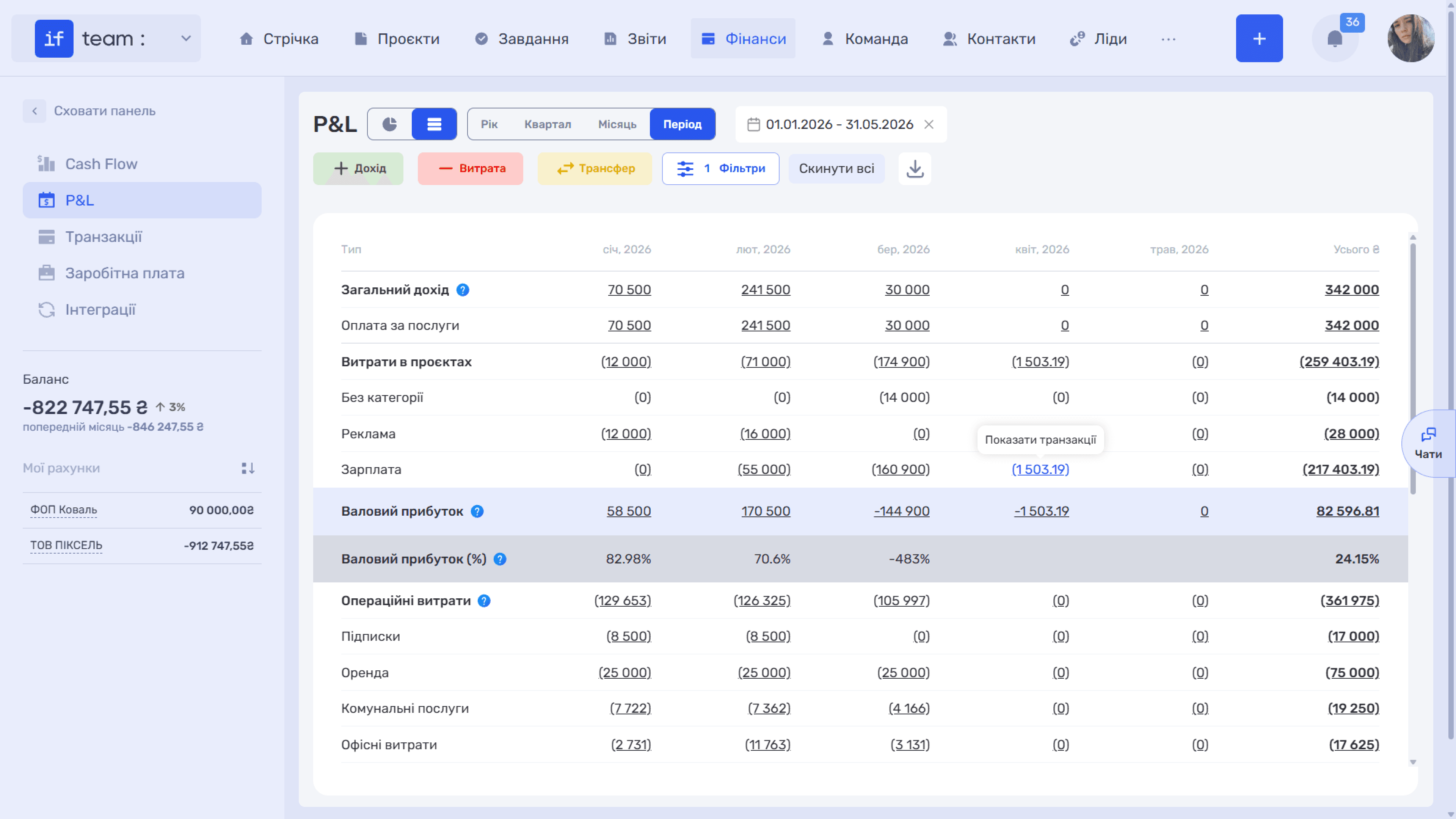Switch P&L to table list view
The width and height of the screenshot is (1456, 819).
434,124
